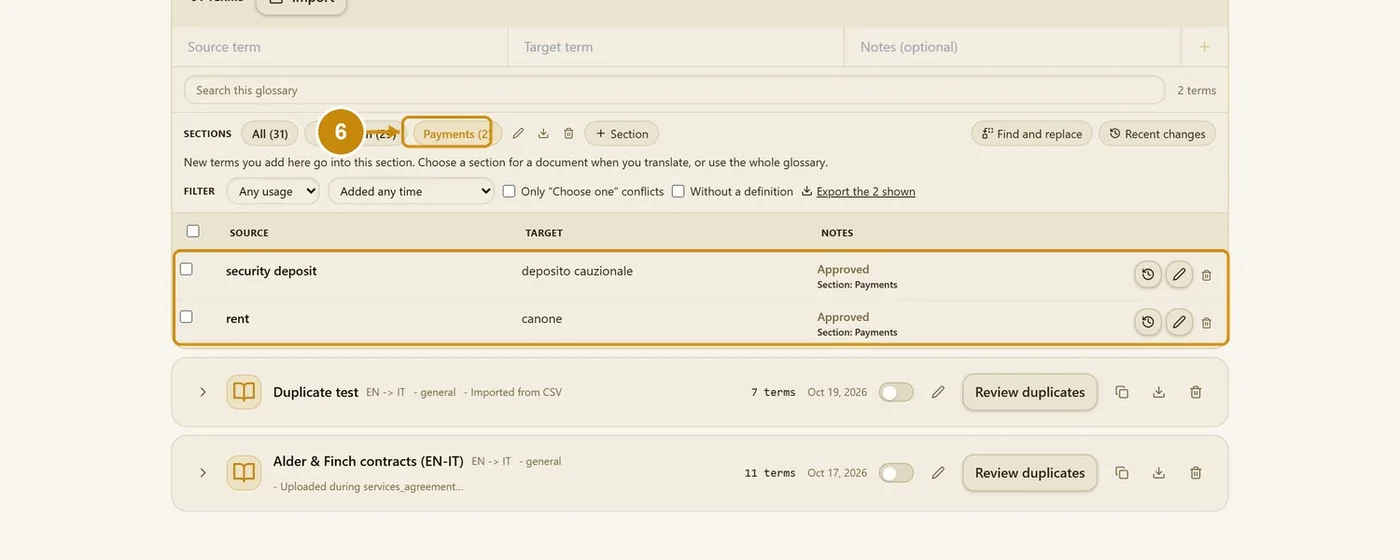1400x560 pixels.
Task: Click the "Oct 17, 2026" date
Action: pos(837,473)
